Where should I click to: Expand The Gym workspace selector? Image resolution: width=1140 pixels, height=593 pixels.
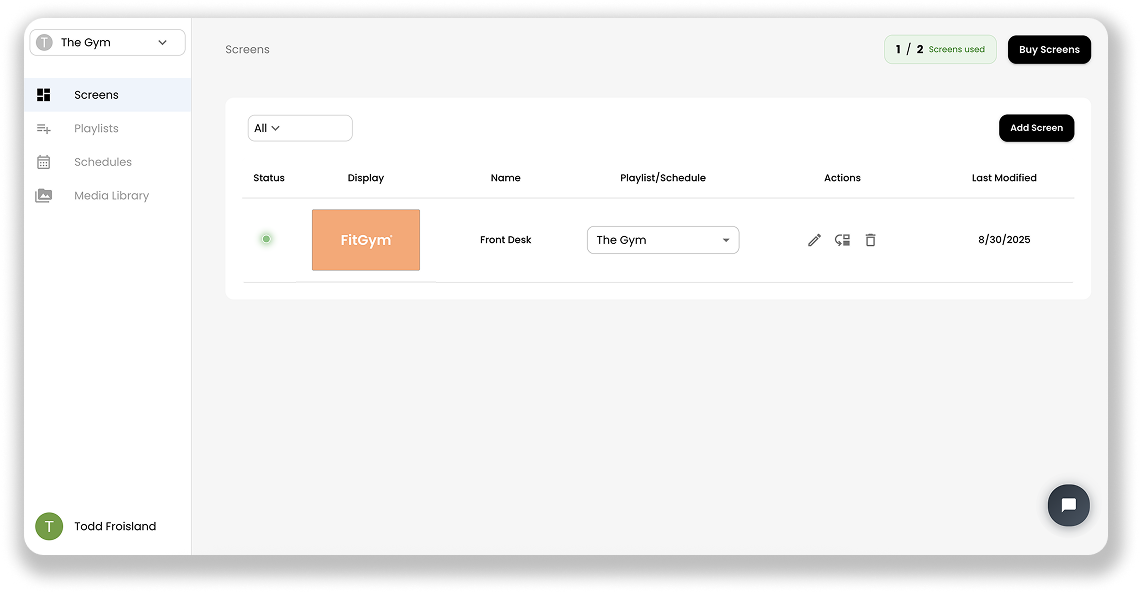[x=108, y=42]
